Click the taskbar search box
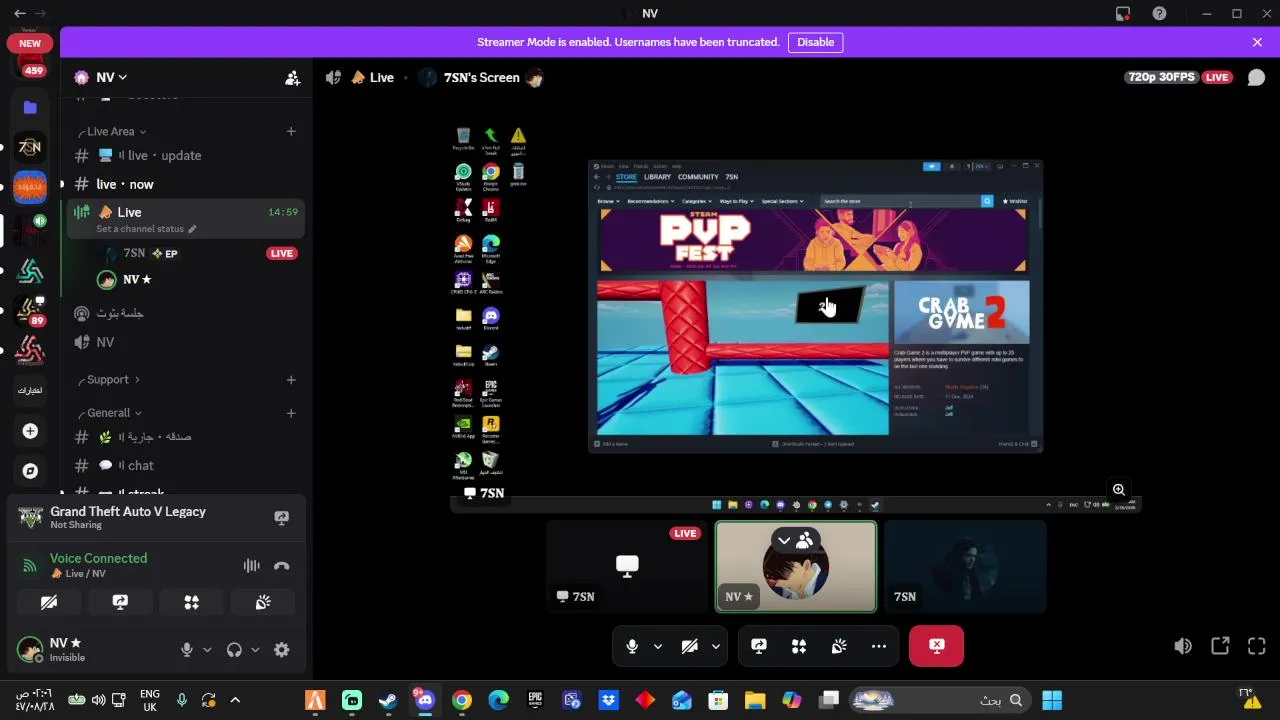1280x720 pixels. [940, 700]
